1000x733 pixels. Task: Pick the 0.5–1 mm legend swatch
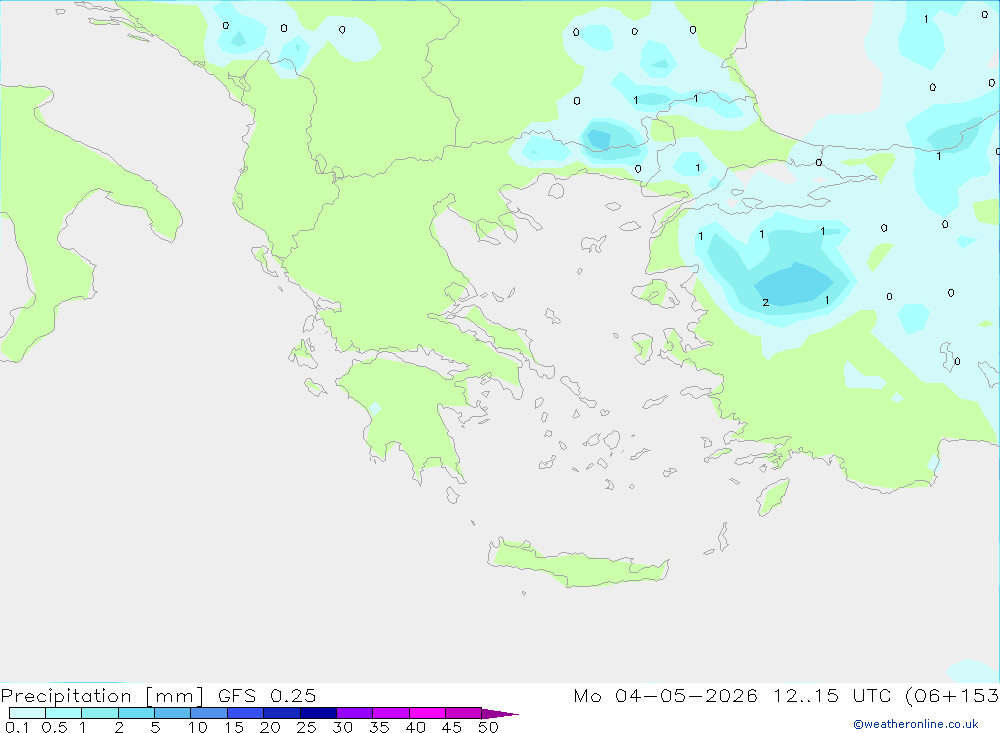point(64,713)
